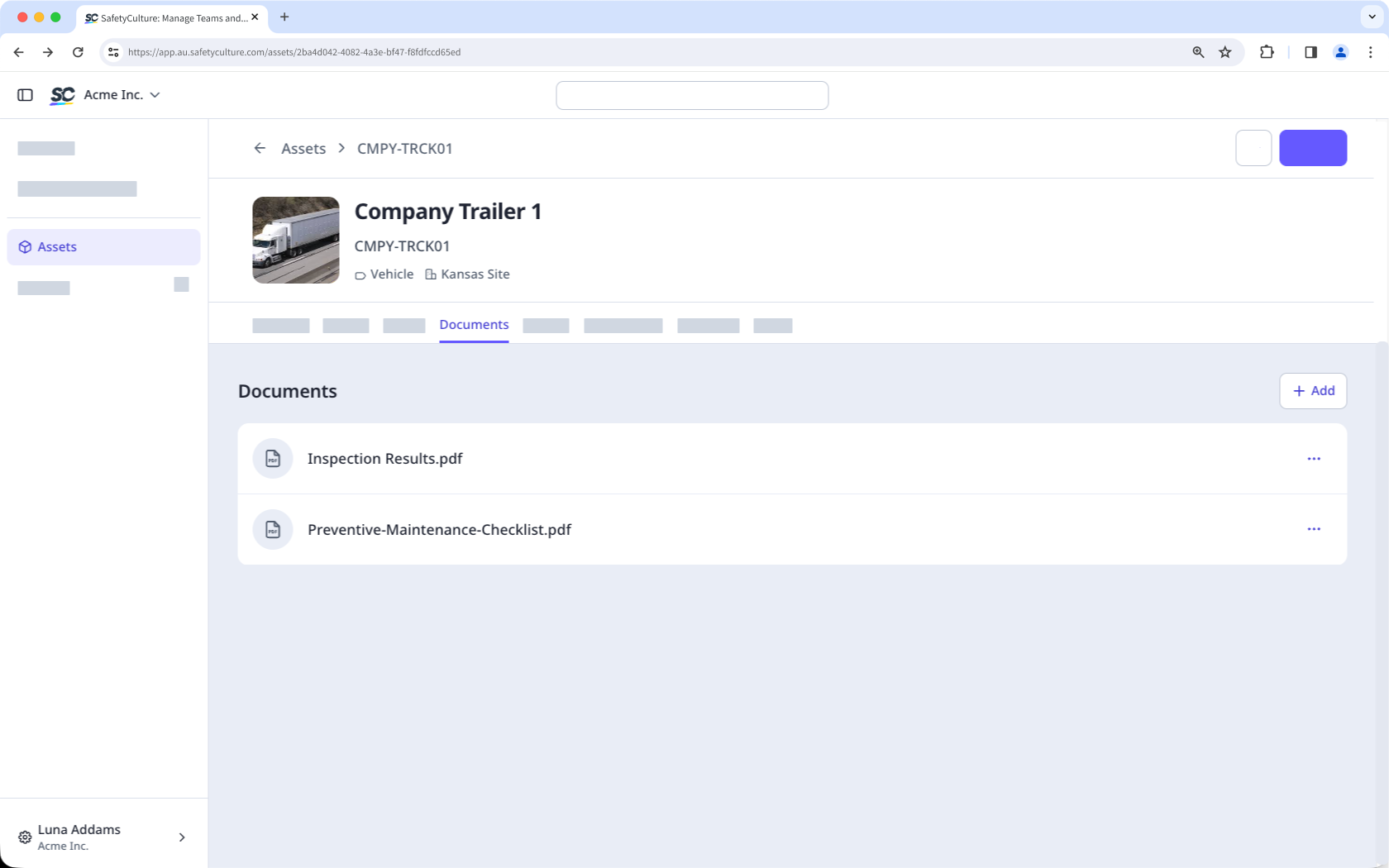Image resolution: width=1389 pixels, height=868 pixels.
Task: Reload the page with the refresh icon
Action: pos(78,52)
